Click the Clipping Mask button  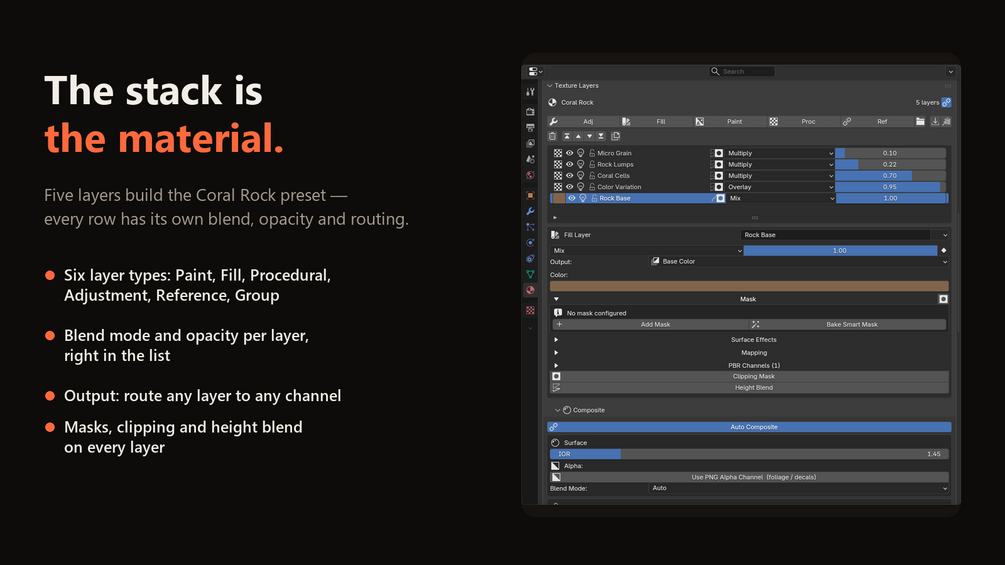[x=749, y=377]
